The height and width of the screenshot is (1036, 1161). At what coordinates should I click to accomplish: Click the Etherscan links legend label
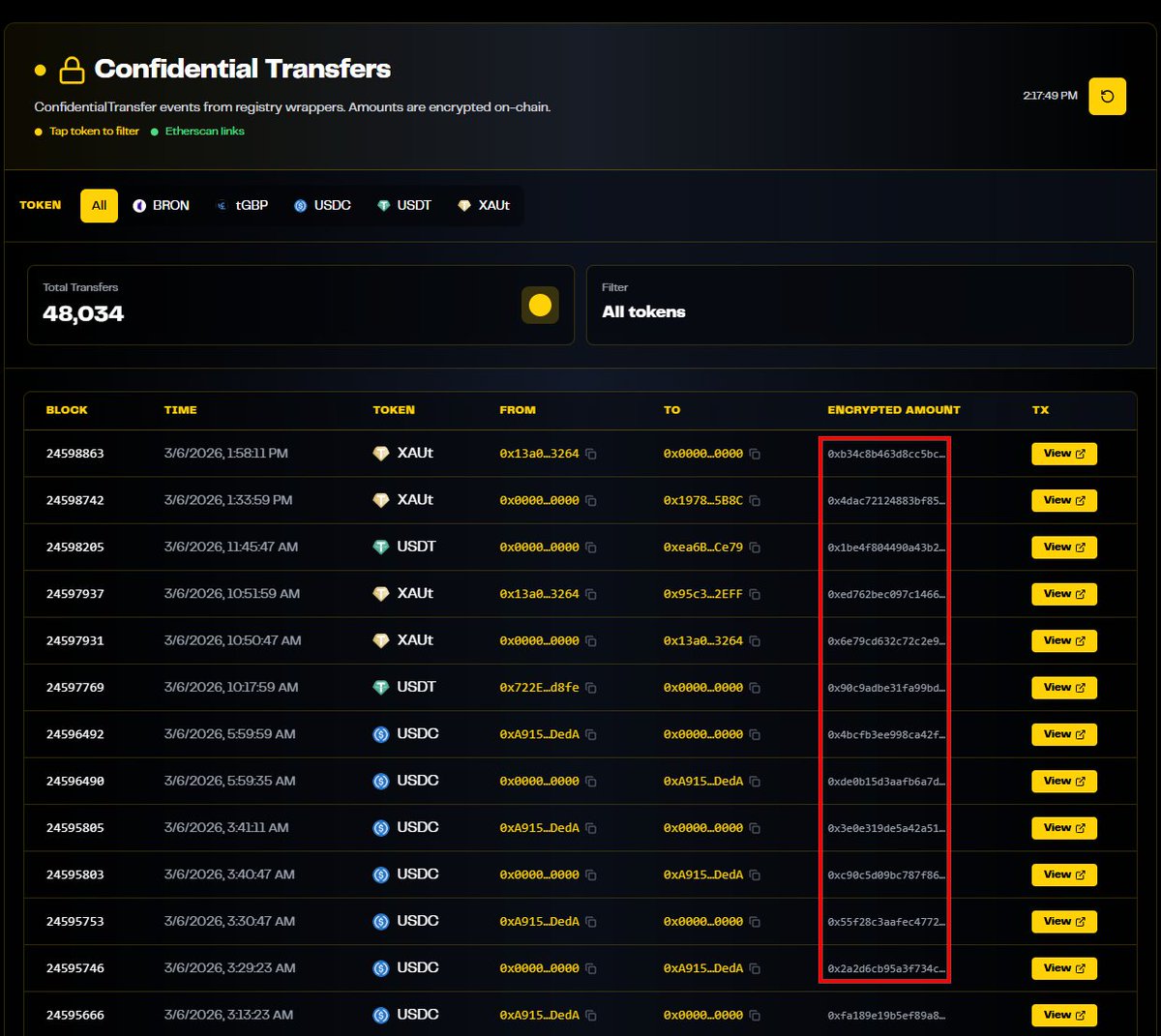tap(204, 132)
